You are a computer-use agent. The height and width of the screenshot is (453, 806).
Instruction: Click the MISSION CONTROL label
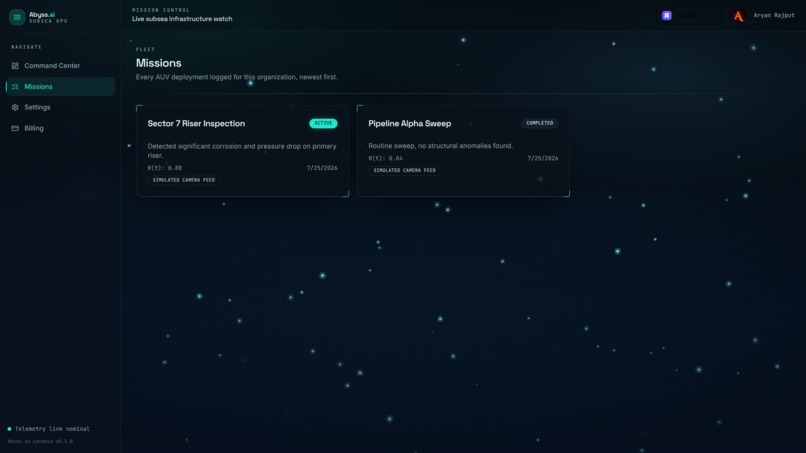coord(161,10)
